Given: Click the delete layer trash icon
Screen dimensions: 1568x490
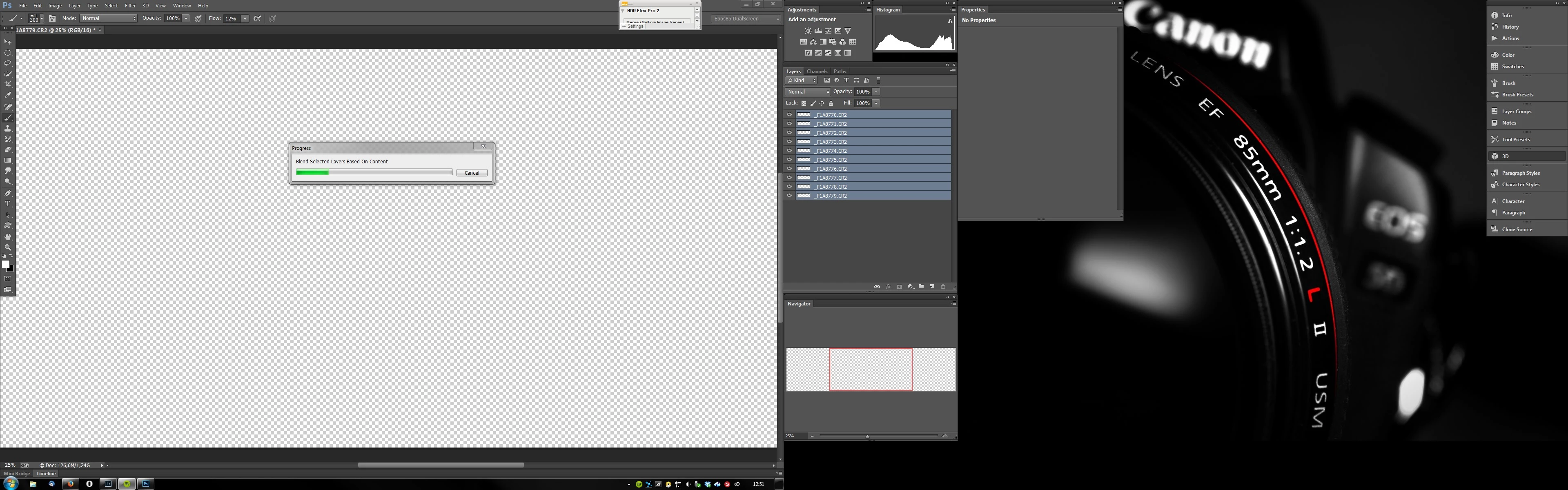Looking at the screenshot, I should tap(943, 287).
